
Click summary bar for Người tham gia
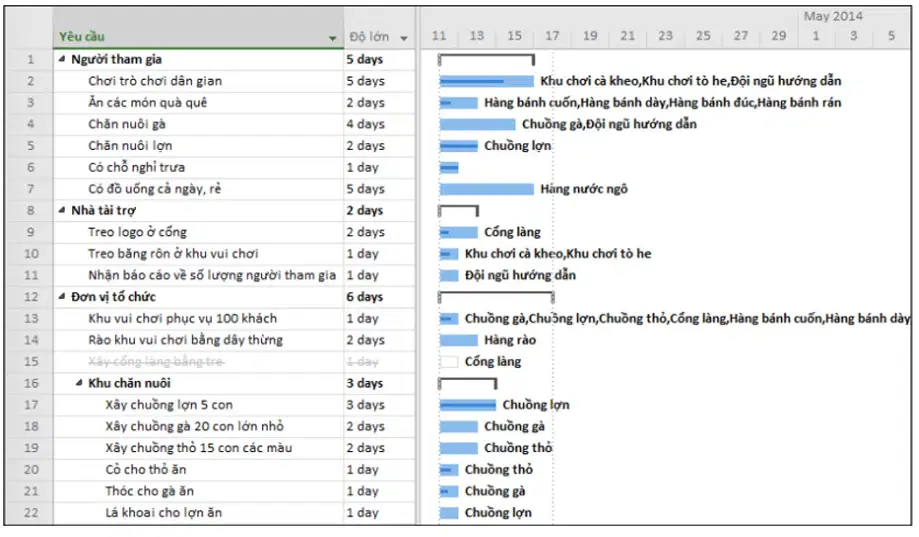(x=486, y=59)
